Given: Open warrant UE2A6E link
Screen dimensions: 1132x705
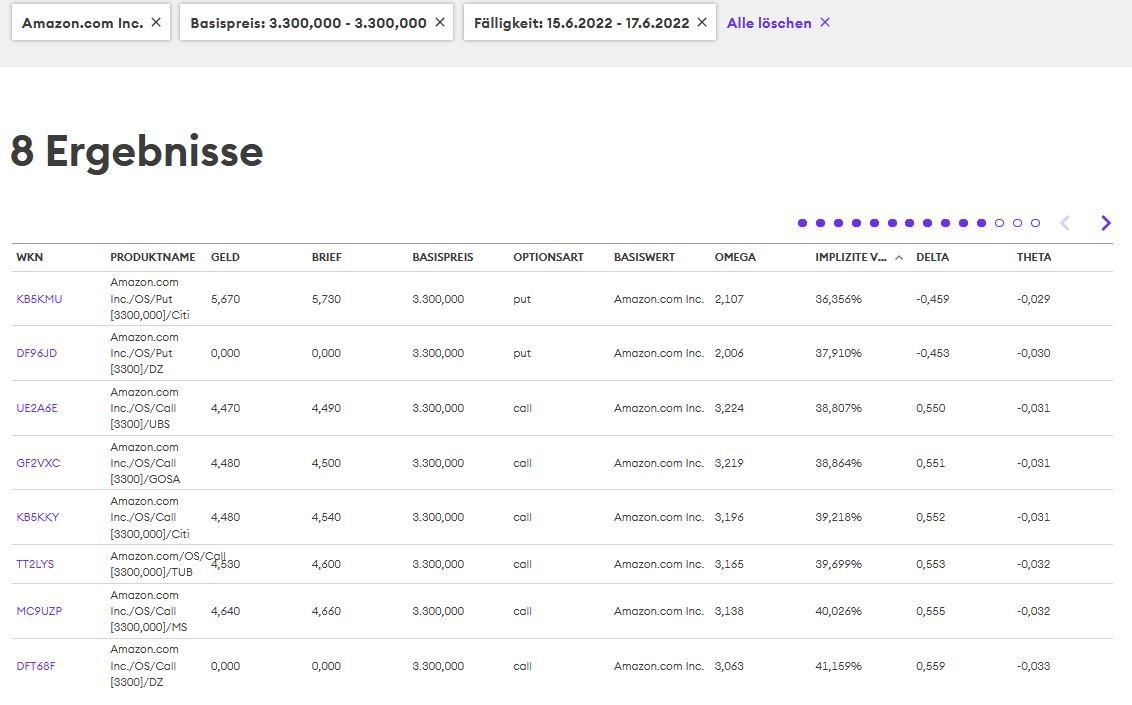Looking at the screenshot, I should coord(37,408).
